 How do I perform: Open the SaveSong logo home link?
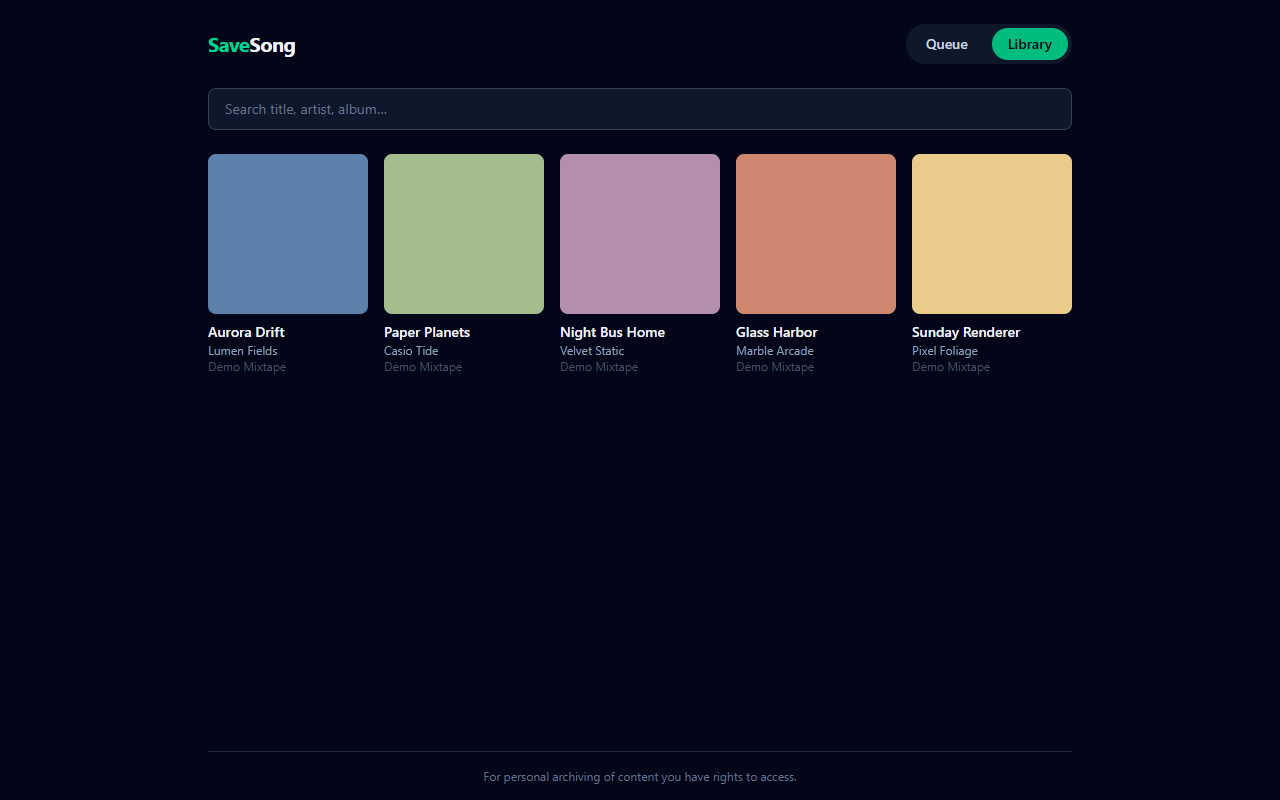pyautogui.click(x=251, y=45)
